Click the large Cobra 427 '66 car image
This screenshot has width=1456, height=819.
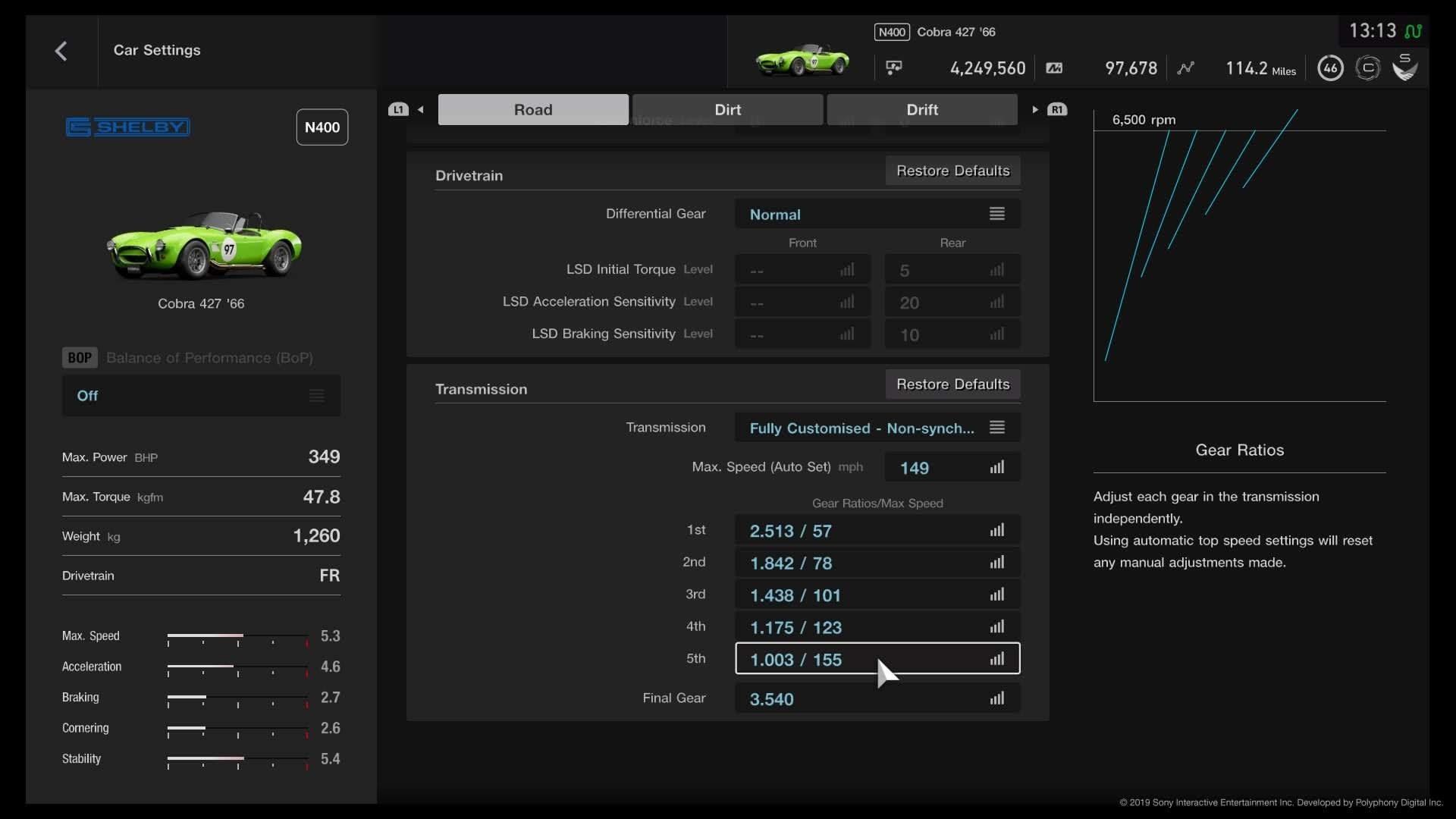coord(203,246)
